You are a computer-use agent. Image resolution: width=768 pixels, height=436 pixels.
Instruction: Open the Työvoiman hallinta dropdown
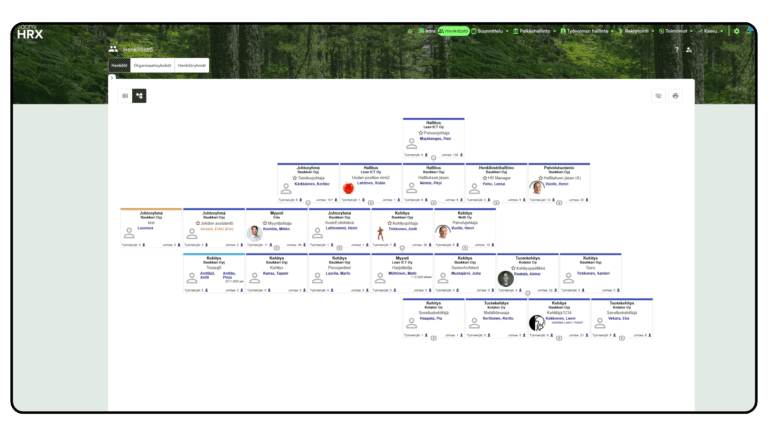point(591,31)
